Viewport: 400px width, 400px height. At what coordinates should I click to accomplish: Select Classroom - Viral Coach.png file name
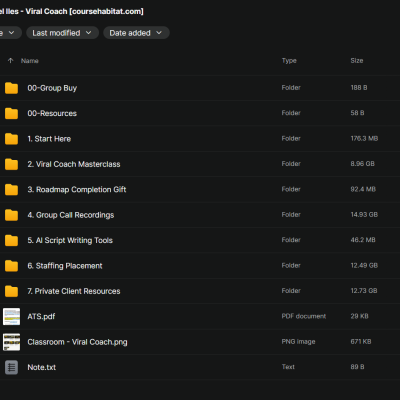click(x=77, y=342)
